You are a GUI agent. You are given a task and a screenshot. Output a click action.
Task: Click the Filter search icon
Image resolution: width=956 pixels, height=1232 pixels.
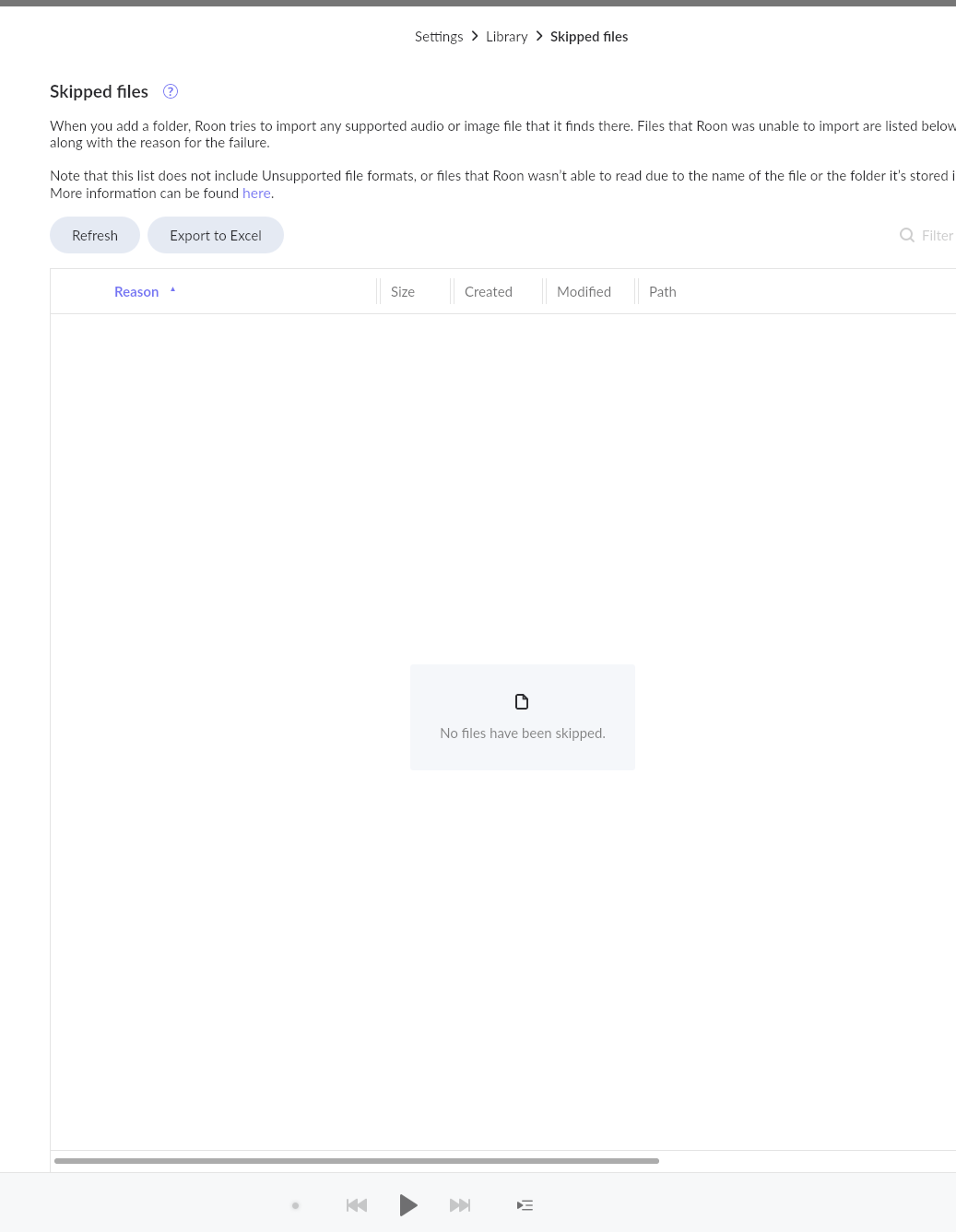click(907, 235)
